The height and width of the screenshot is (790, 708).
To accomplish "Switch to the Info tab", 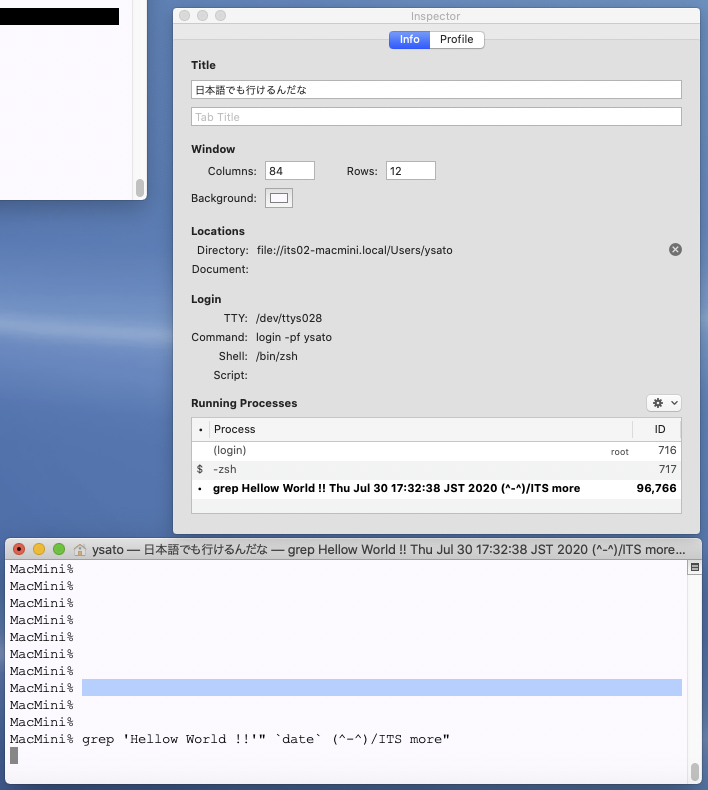I will [409, 40].
